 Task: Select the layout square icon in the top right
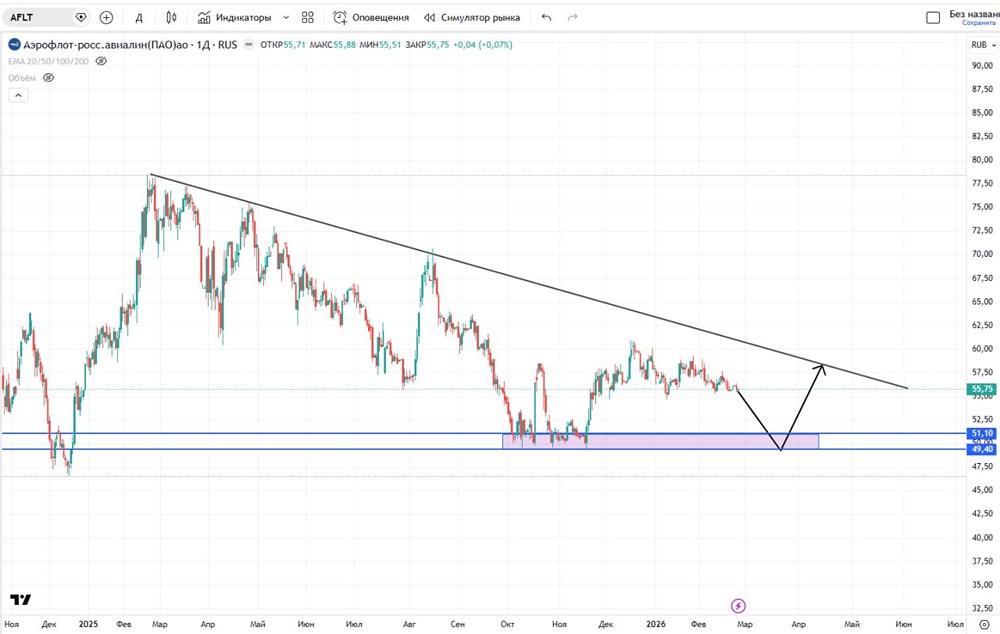pos(933,17)
